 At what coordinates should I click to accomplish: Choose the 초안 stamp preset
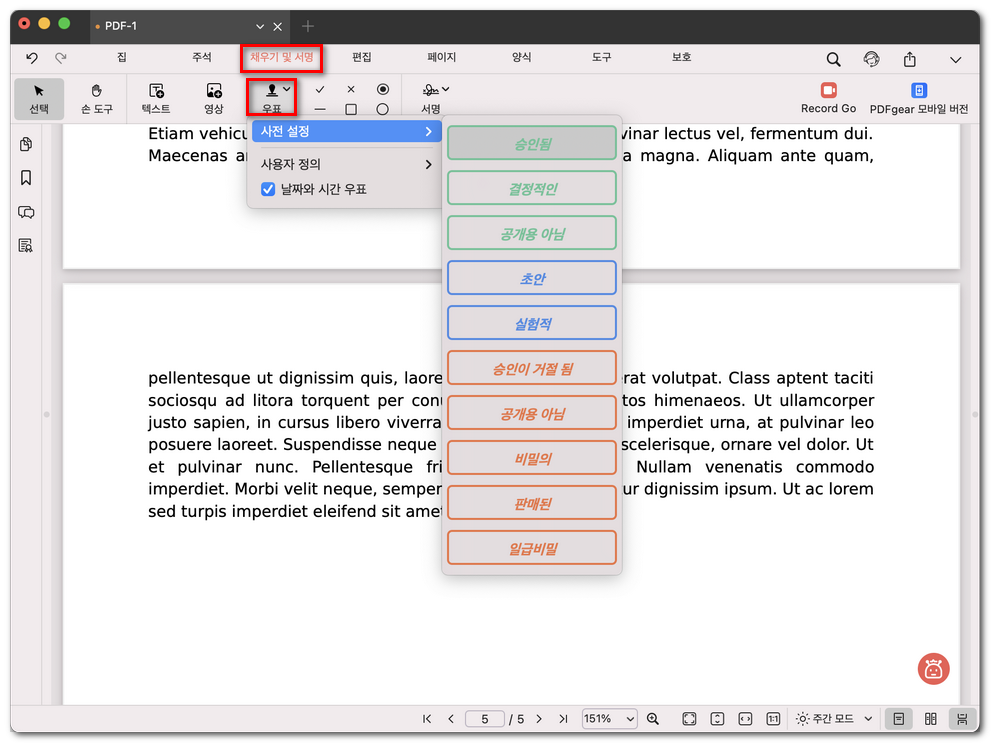tap(531, 279)
